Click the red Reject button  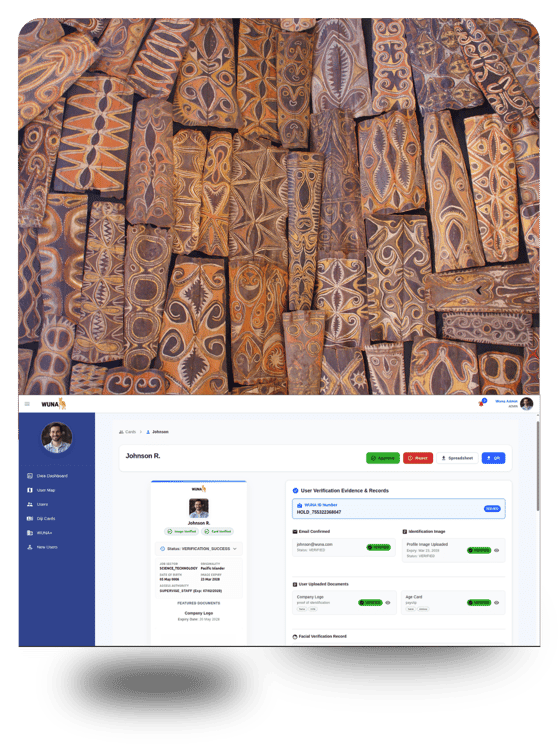pyautogui.click(x=418, y=458)
